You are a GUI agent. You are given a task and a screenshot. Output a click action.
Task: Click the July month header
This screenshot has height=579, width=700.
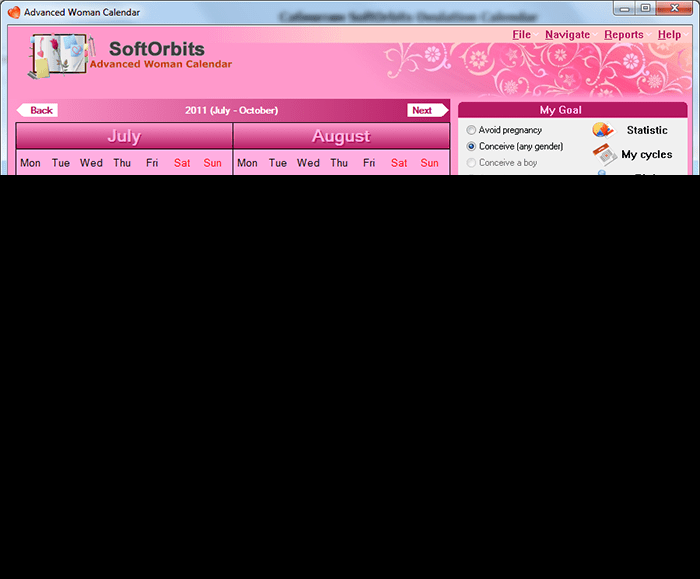124,136
